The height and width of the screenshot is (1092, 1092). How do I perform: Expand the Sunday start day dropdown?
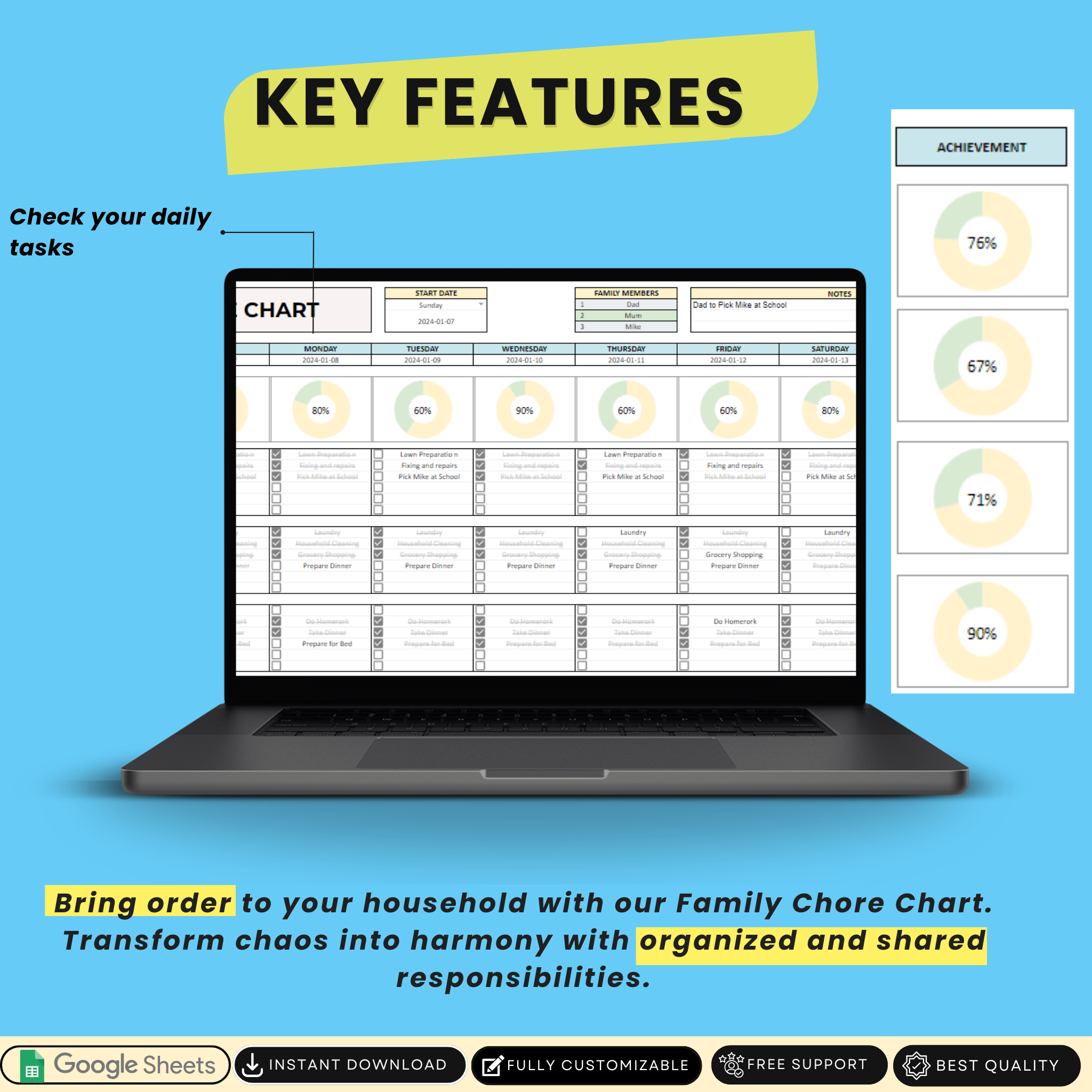[x=477, y=307]
